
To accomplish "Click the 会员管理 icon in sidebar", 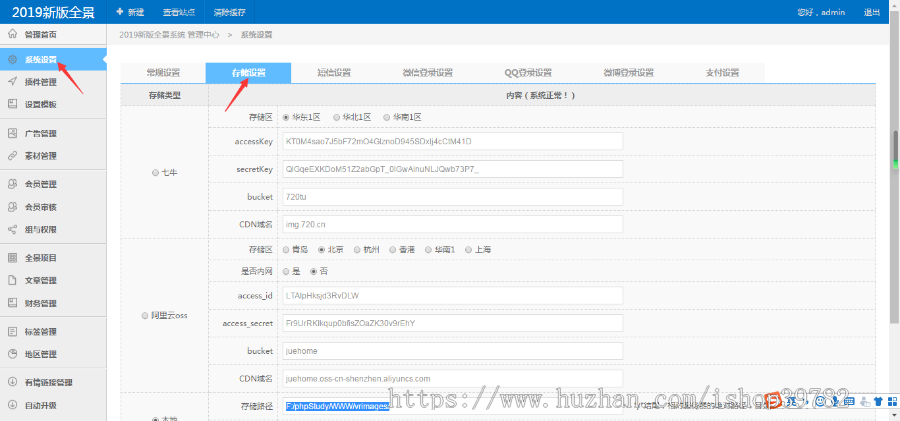I will (12, 184).
